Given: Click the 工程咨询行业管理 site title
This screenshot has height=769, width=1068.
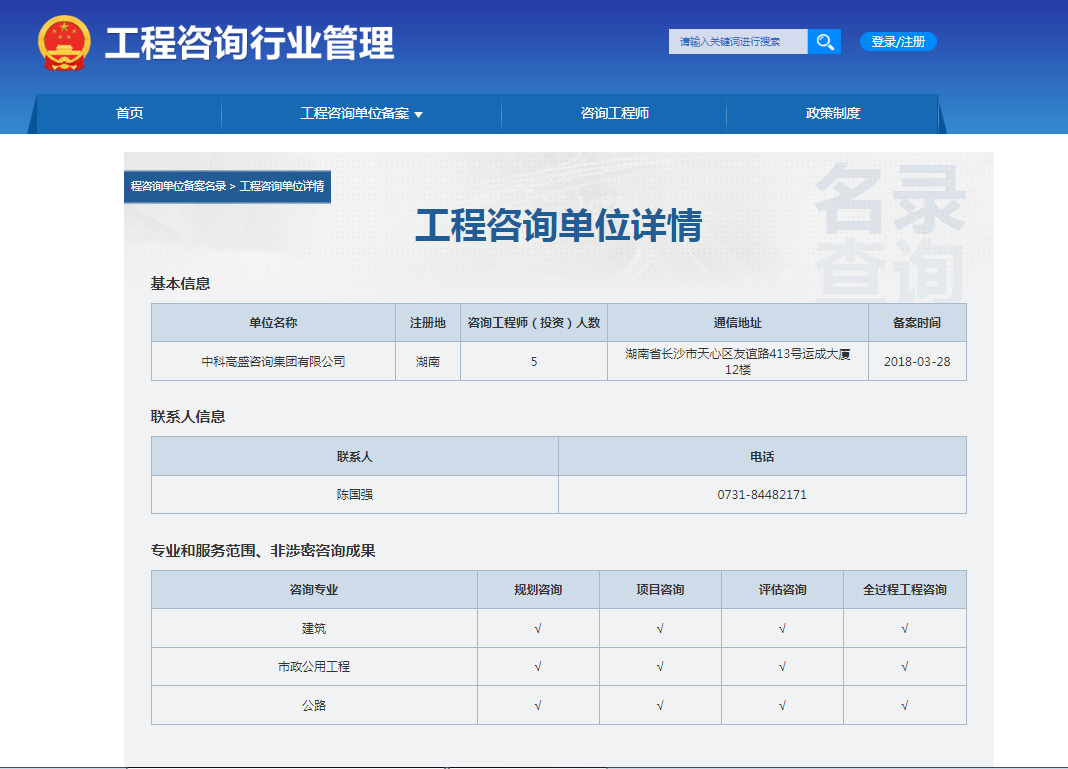Looking at the screenshot, I should 249,43.
